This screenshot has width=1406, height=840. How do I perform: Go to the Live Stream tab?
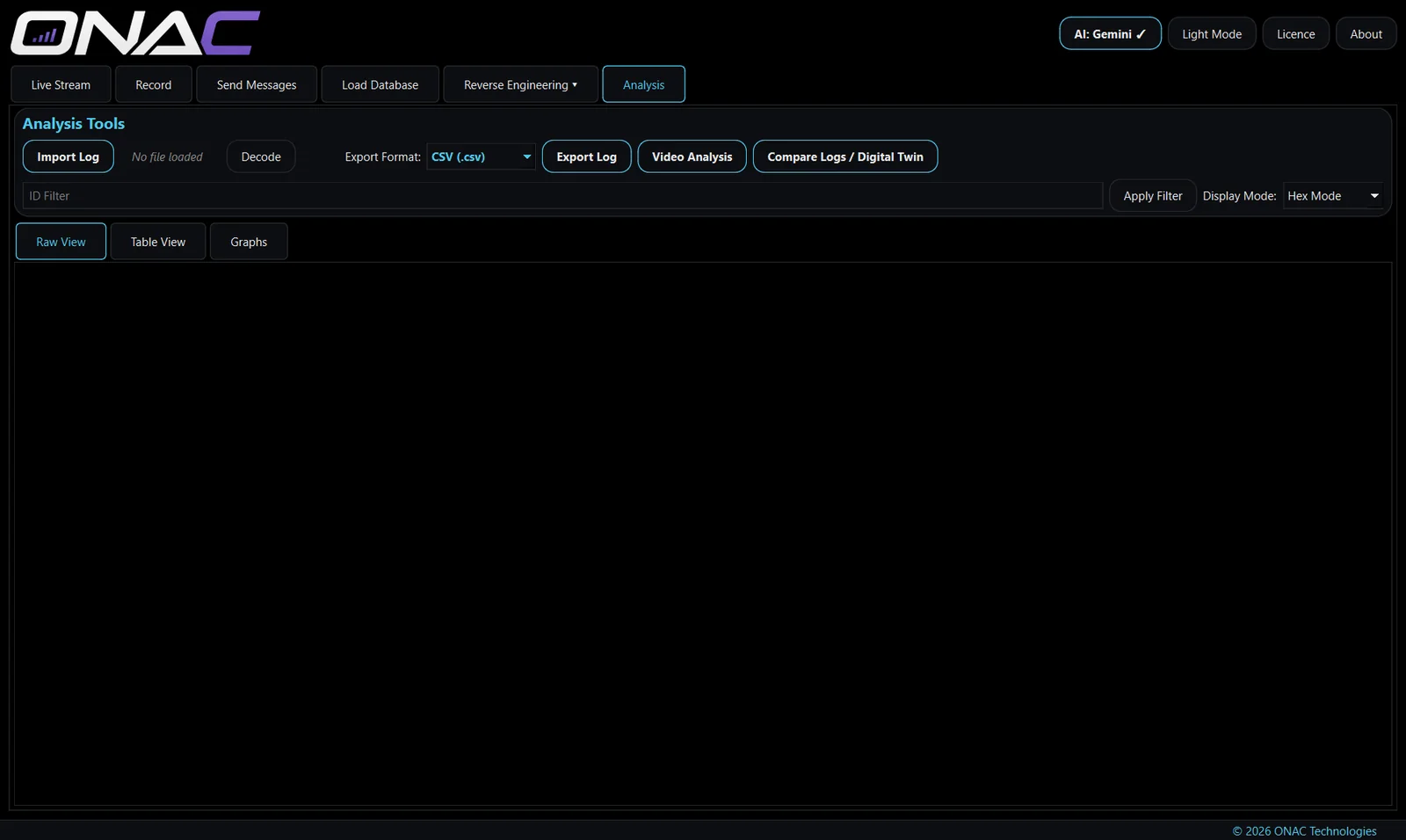pyautogui.click(x=61, y=84)
